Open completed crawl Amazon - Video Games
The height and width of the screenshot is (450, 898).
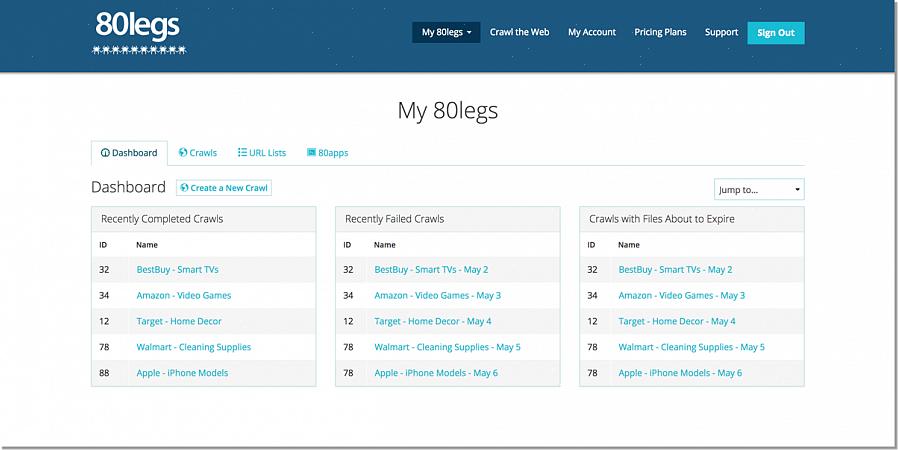click(x=184, y=295)
